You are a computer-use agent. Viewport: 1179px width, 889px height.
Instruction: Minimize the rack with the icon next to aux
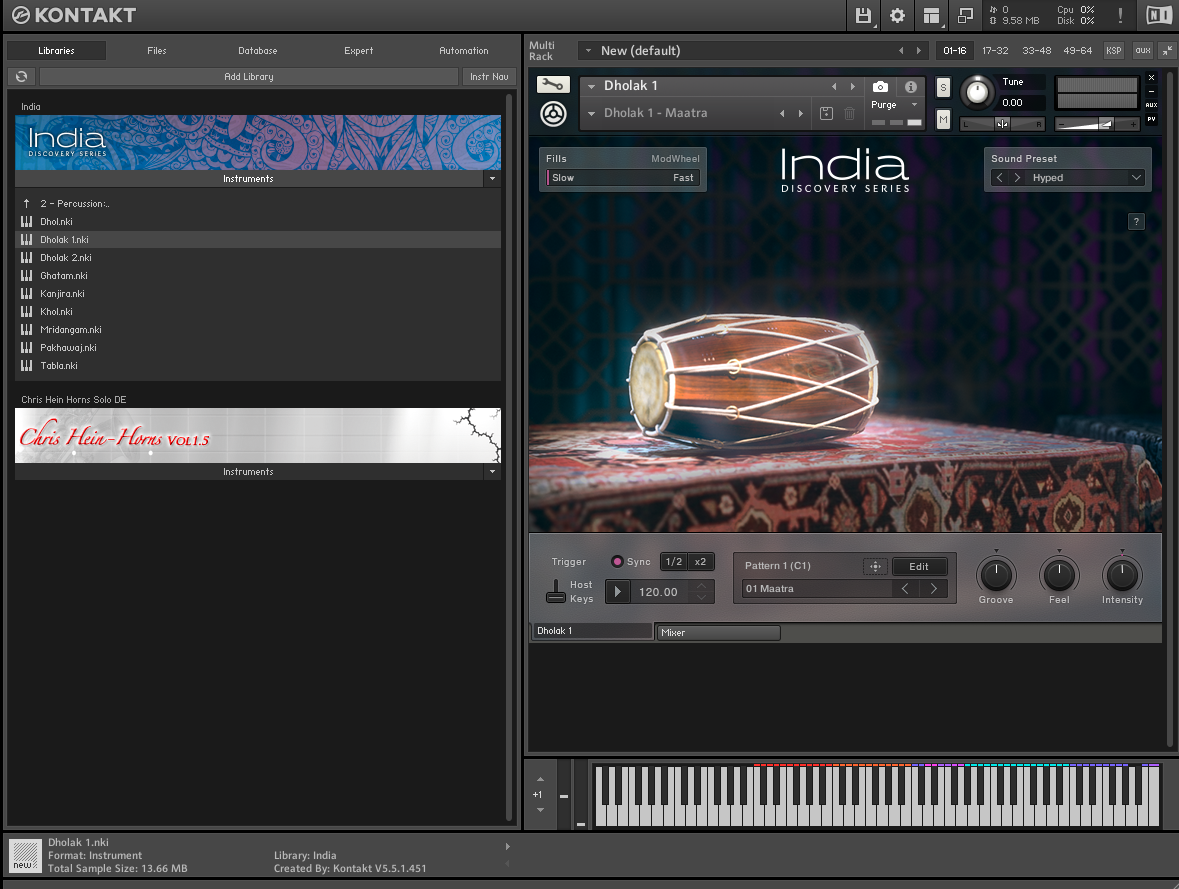1166,50
